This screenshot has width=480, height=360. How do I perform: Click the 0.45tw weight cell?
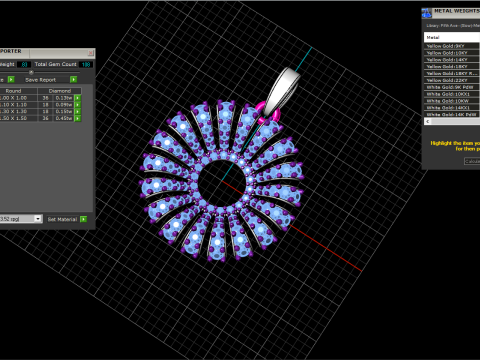point(63,118)
